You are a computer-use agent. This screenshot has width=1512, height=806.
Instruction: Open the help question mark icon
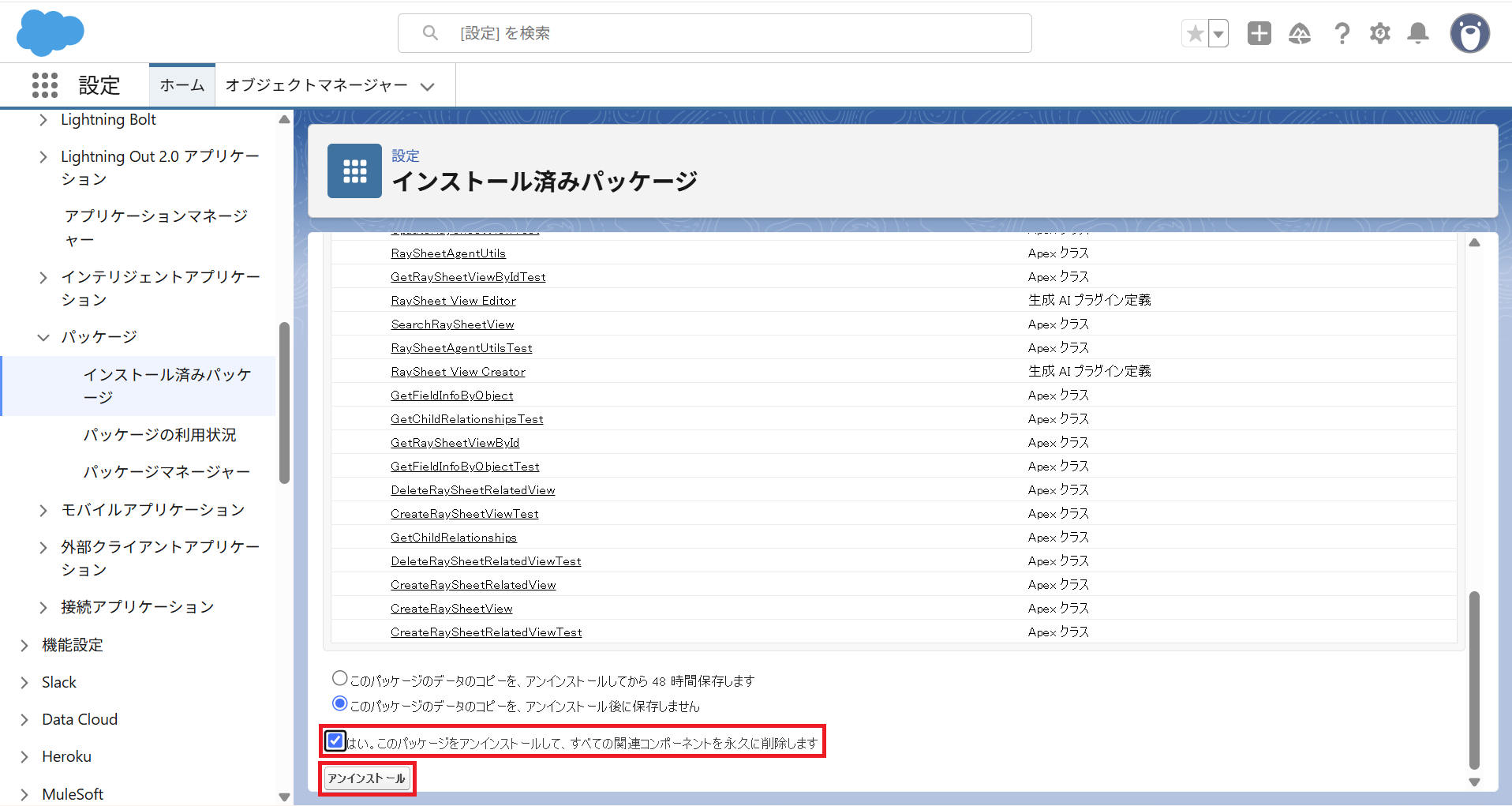tap(1342, 33)
